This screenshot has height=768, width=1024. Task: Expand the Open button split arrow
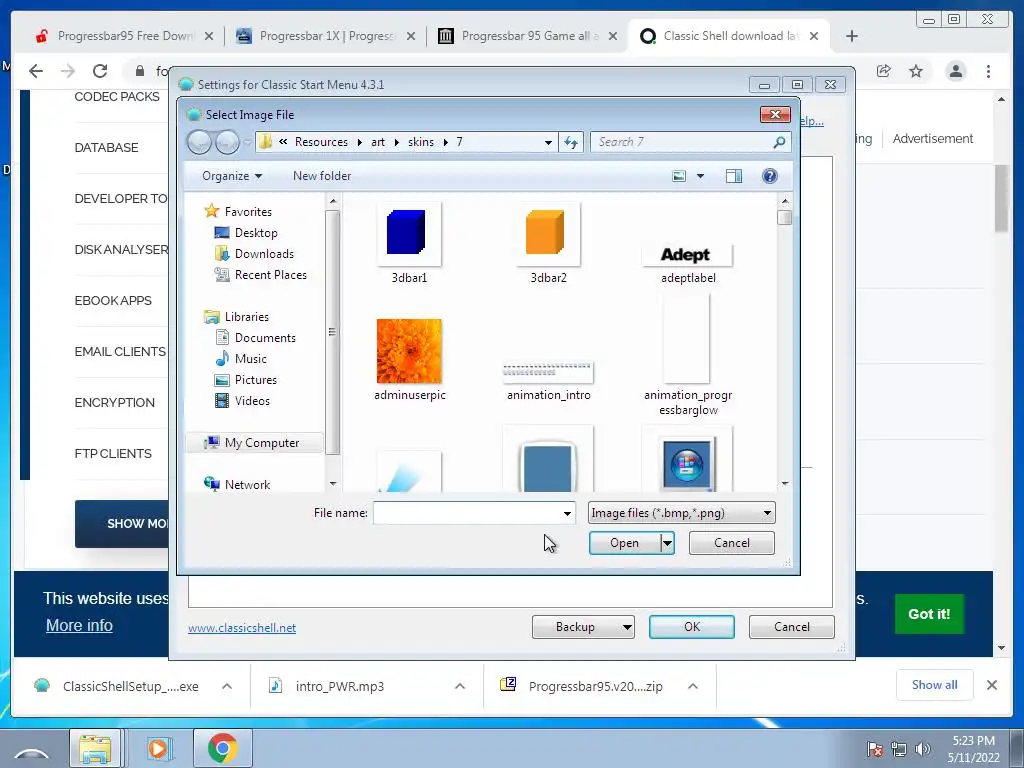pyautogui.click(x=667, y=543)
